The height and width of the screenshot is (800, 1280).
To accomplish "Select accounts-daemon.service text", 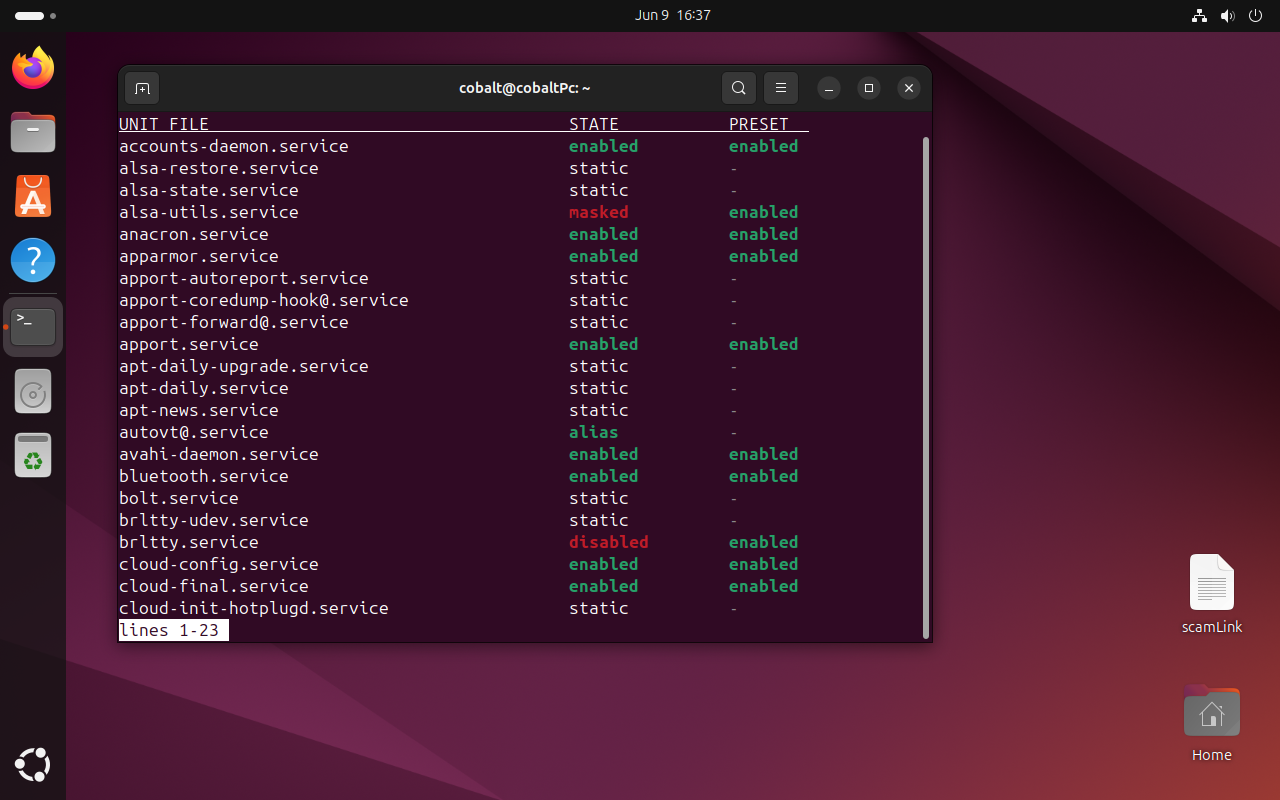I will point(234,146).
